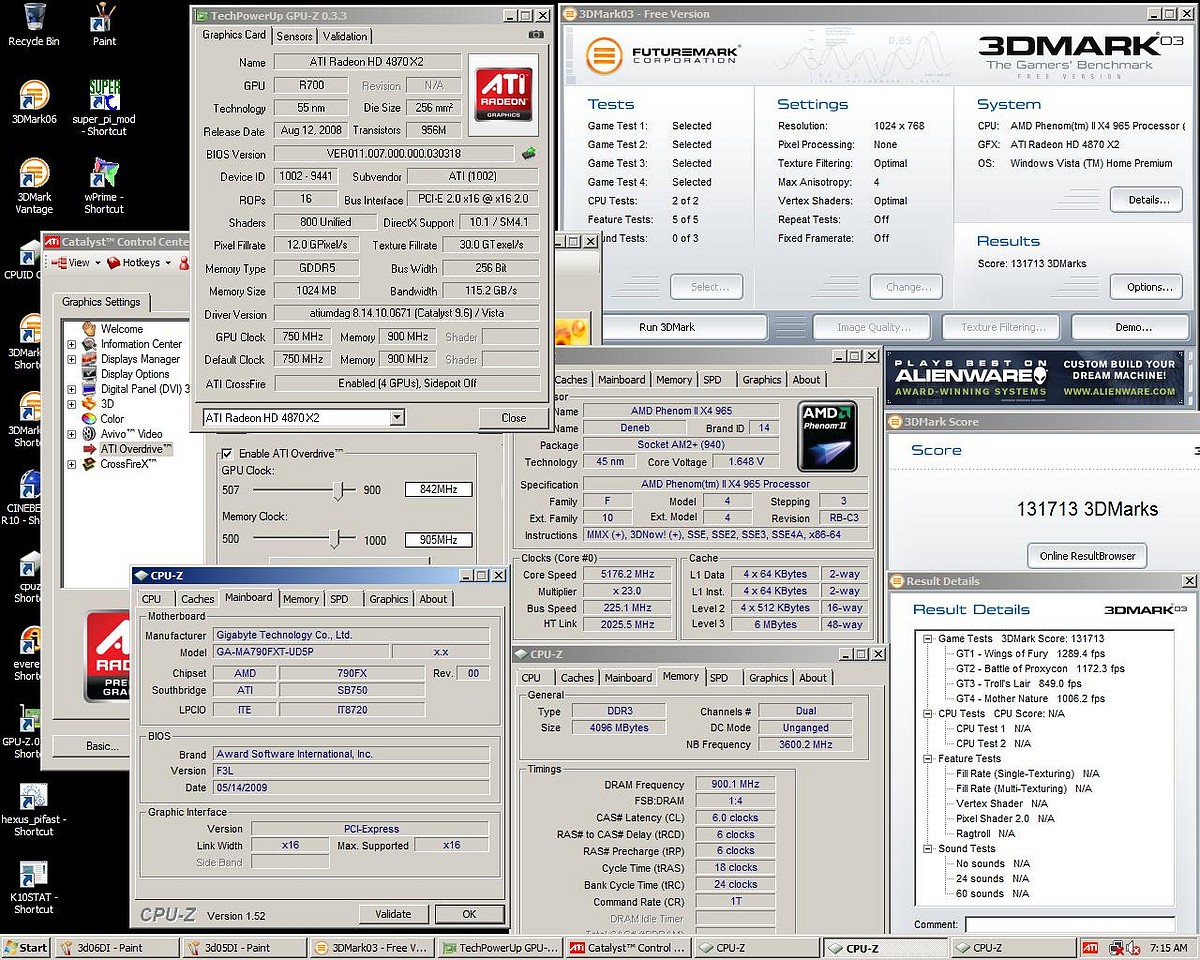Select the 3DMark Vantage desktop icon

33,186
